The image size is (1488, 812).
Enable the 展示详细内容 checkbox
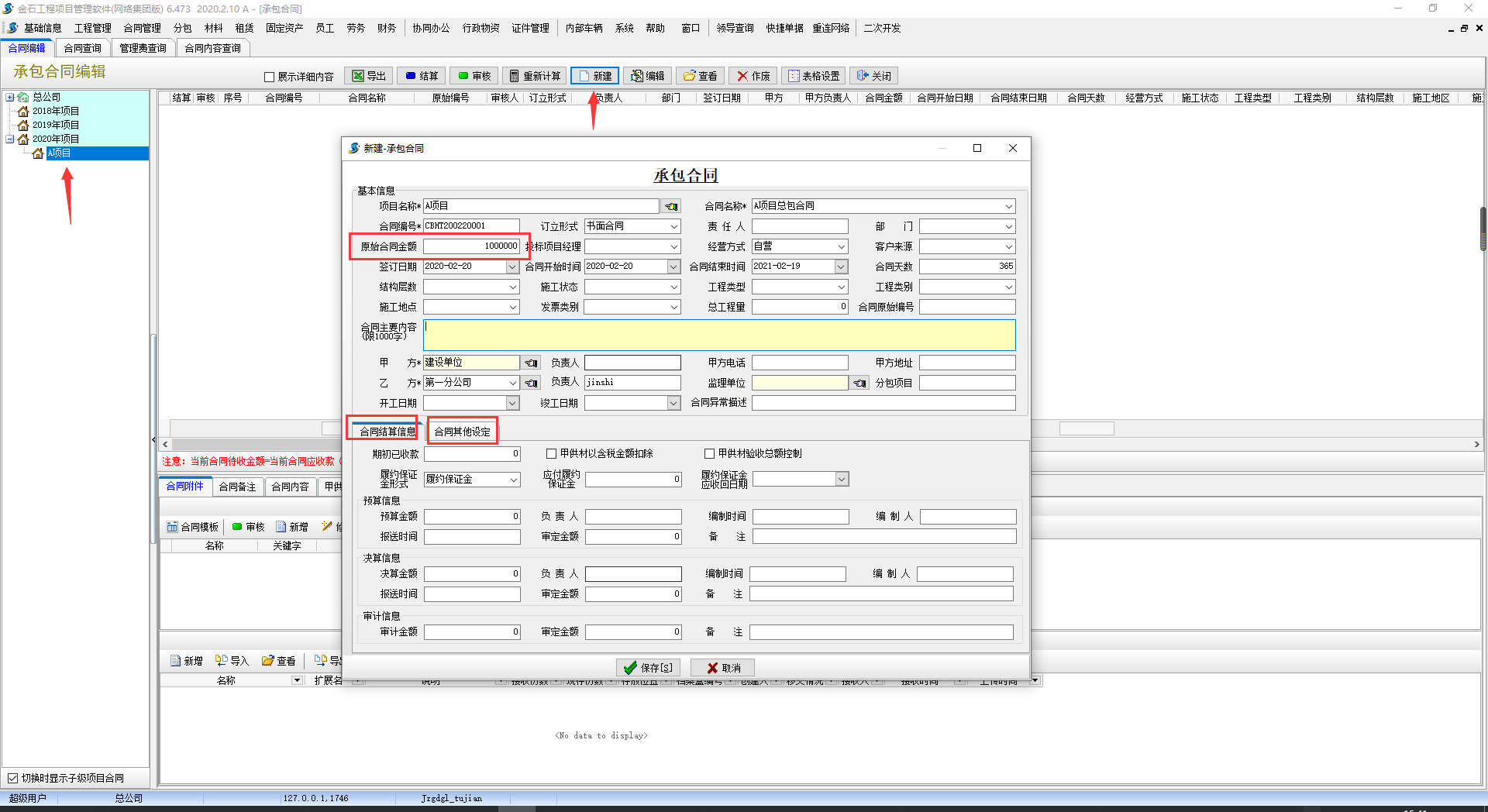[x=270, y=77]
